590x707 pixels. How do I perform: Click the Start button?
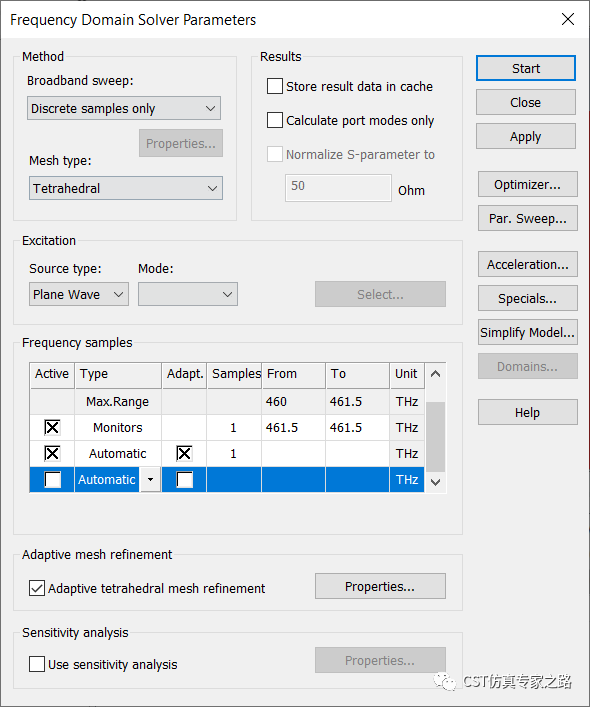click(x=526, y=68)
